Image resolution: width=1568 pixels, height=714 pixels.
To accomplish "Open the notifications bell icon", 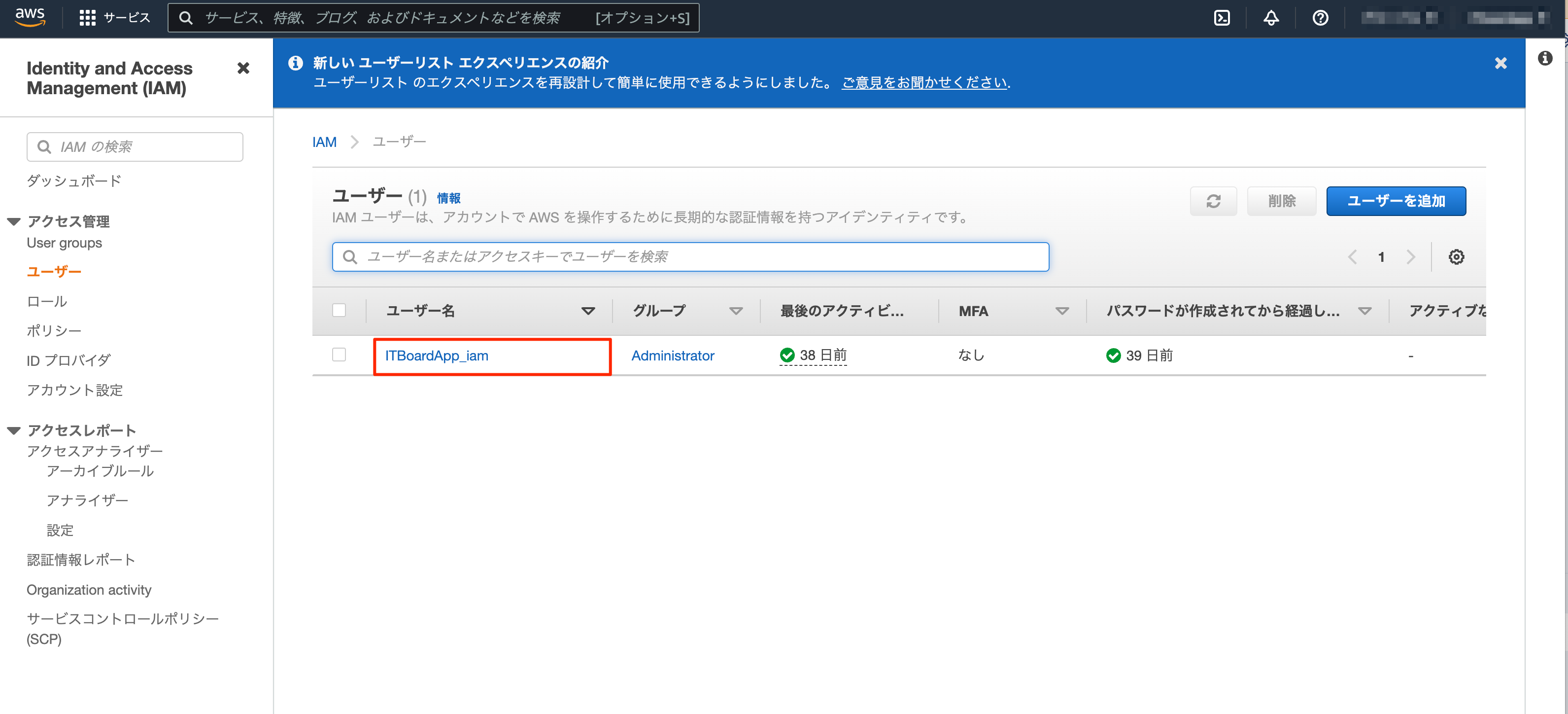I will pos(1270,18).
